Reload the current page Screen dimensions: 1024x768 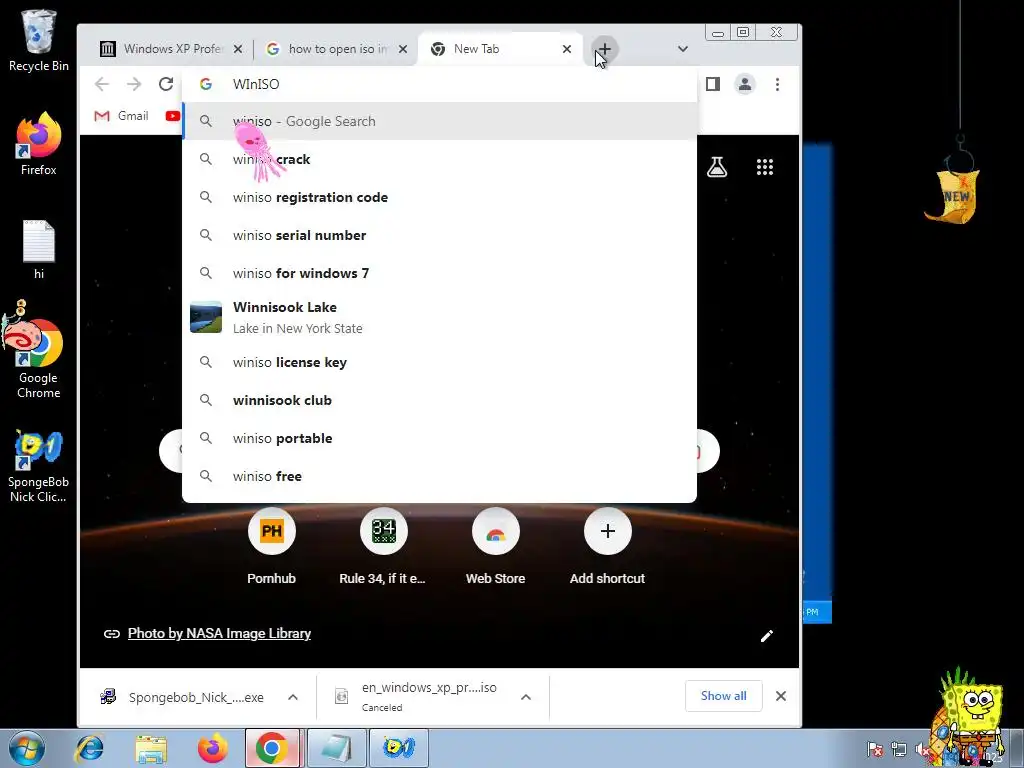coord(166,84)
